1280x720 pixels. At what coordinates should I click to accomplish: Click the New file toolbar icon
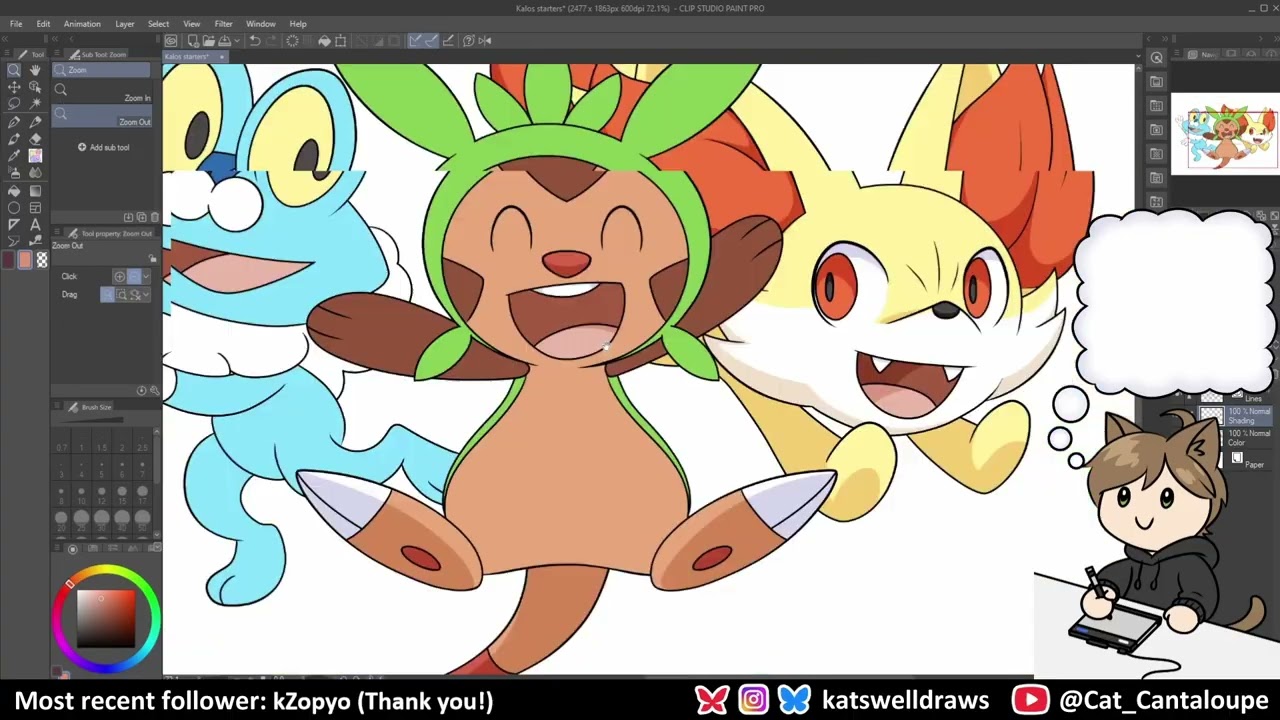[194, 41]
